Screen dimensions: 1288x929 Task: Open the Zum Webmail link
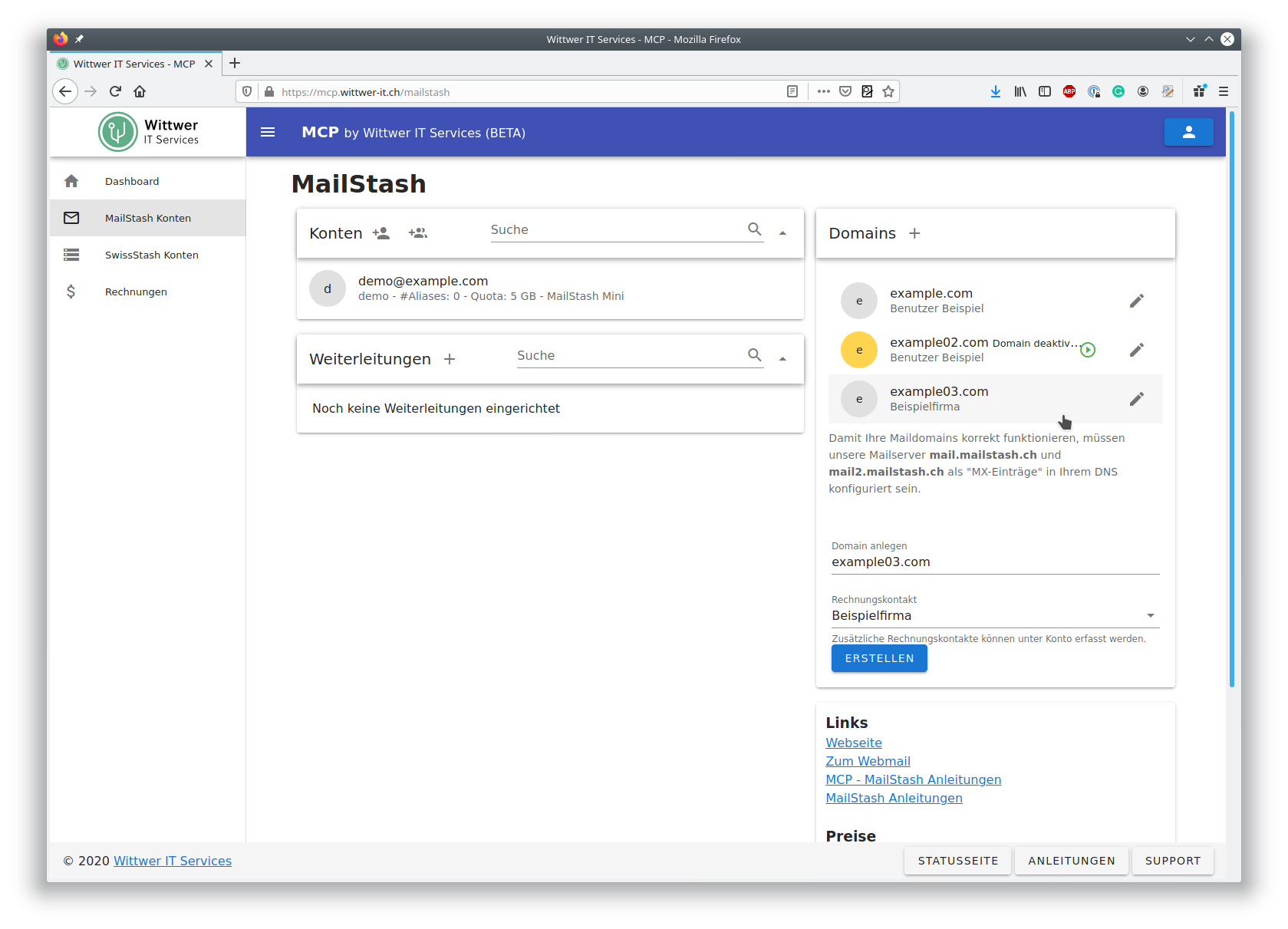click(868, 761)
